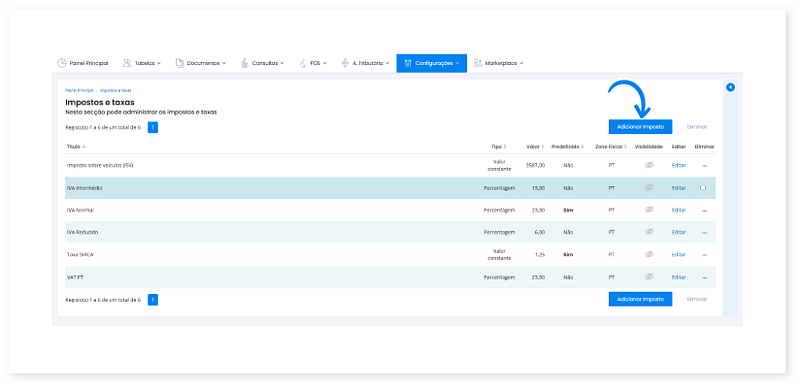
Task: Select the 3587,00 value cell
Action: pyautogui.click(x=535, y=165)
